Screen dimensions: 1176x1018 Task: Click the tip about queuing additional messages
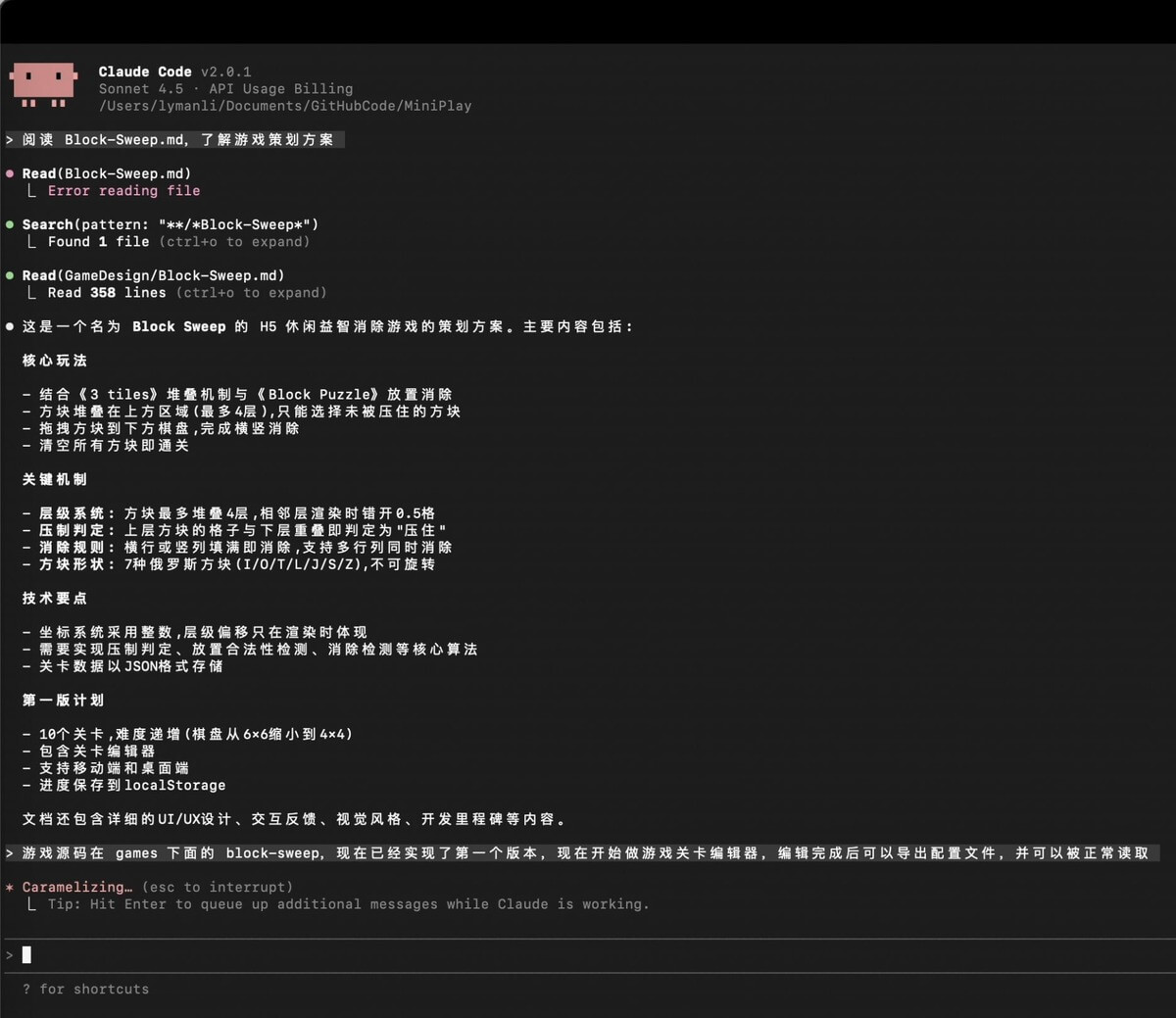(348, 904)
